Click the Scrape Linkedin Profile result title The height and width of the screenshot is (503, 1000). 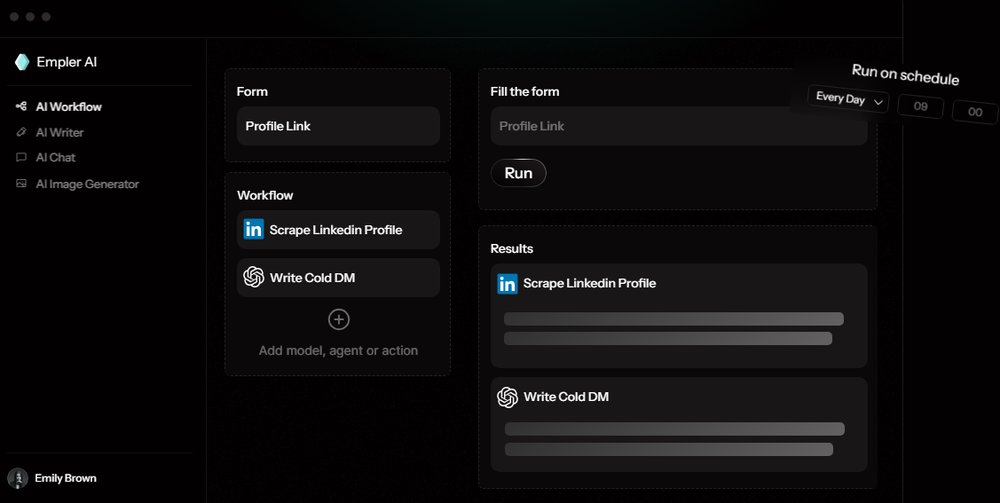point(589,284)
